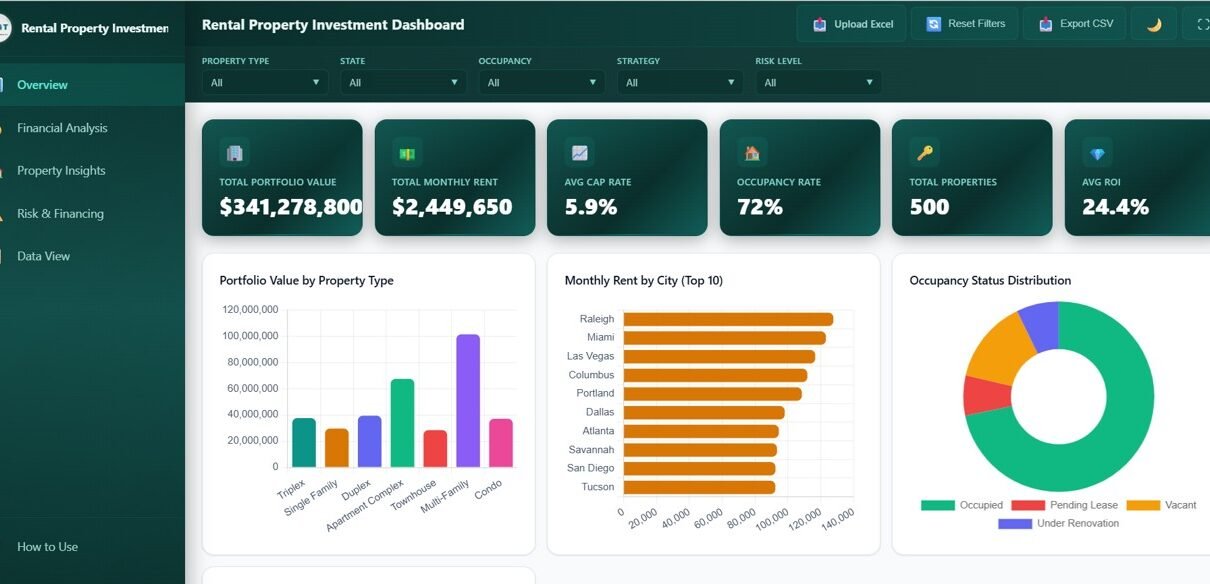Screen dimensions: 1210x584
Task: Click the purple Multi-Family bar in the chart
Action: pos(468,400)
